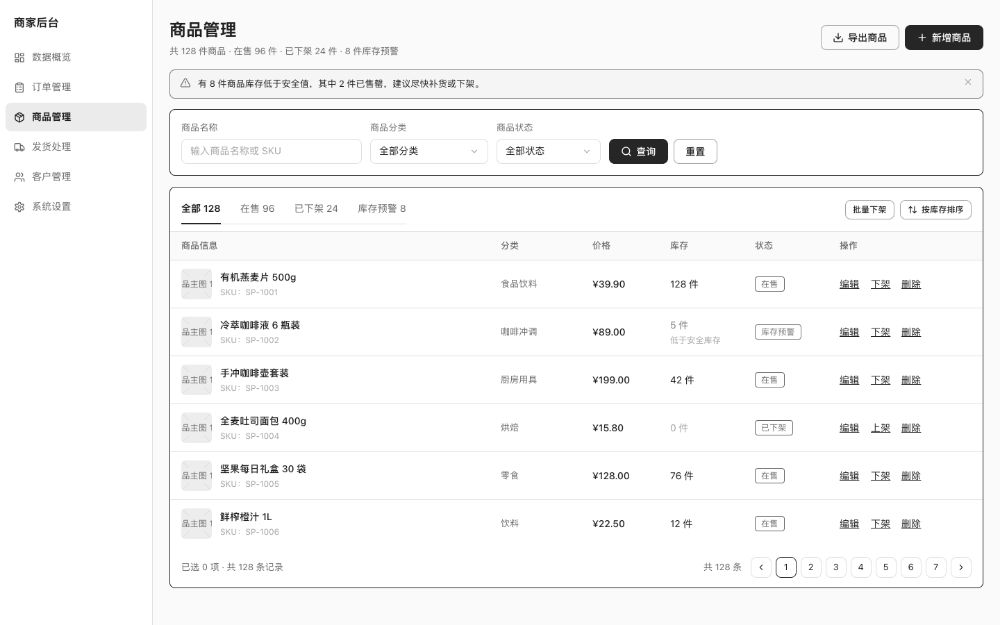Click 删除 for 有机燕麦片 500g
The width and height of the screenshot is (1000, 625).
pos(911,284)
